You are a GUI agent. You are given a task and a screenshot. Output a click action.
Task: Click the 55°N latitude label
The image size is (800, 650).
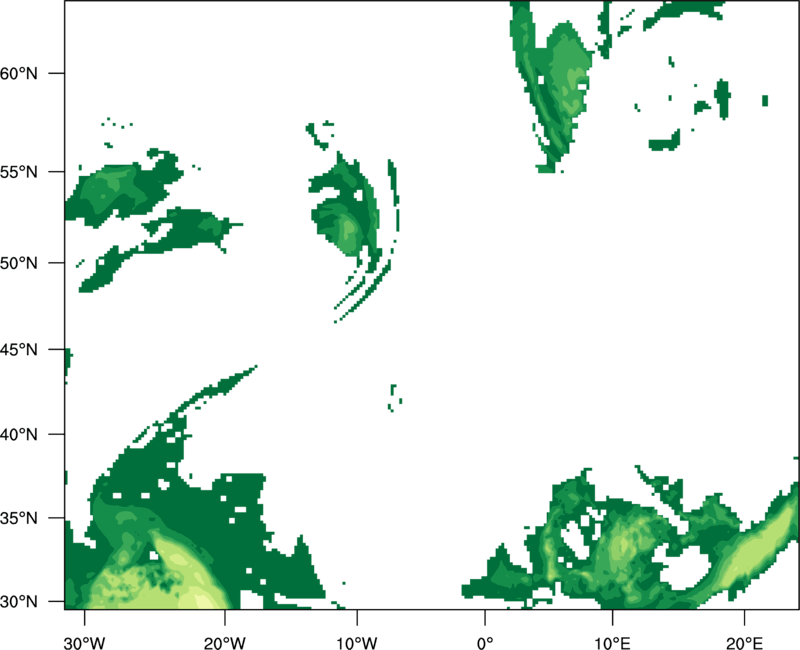pyautogui.click(x=19, y=172)
